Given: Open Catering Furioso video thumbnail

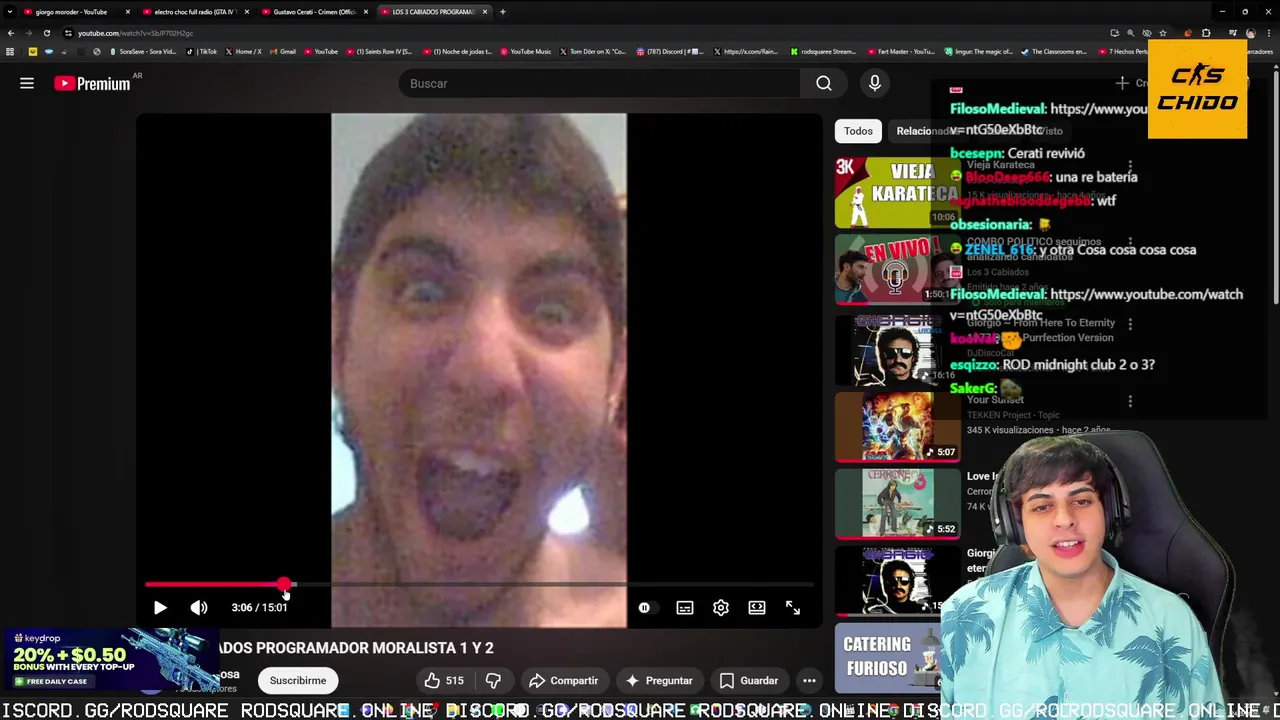Looking at the screenshot, I should [x=890, y=657].
